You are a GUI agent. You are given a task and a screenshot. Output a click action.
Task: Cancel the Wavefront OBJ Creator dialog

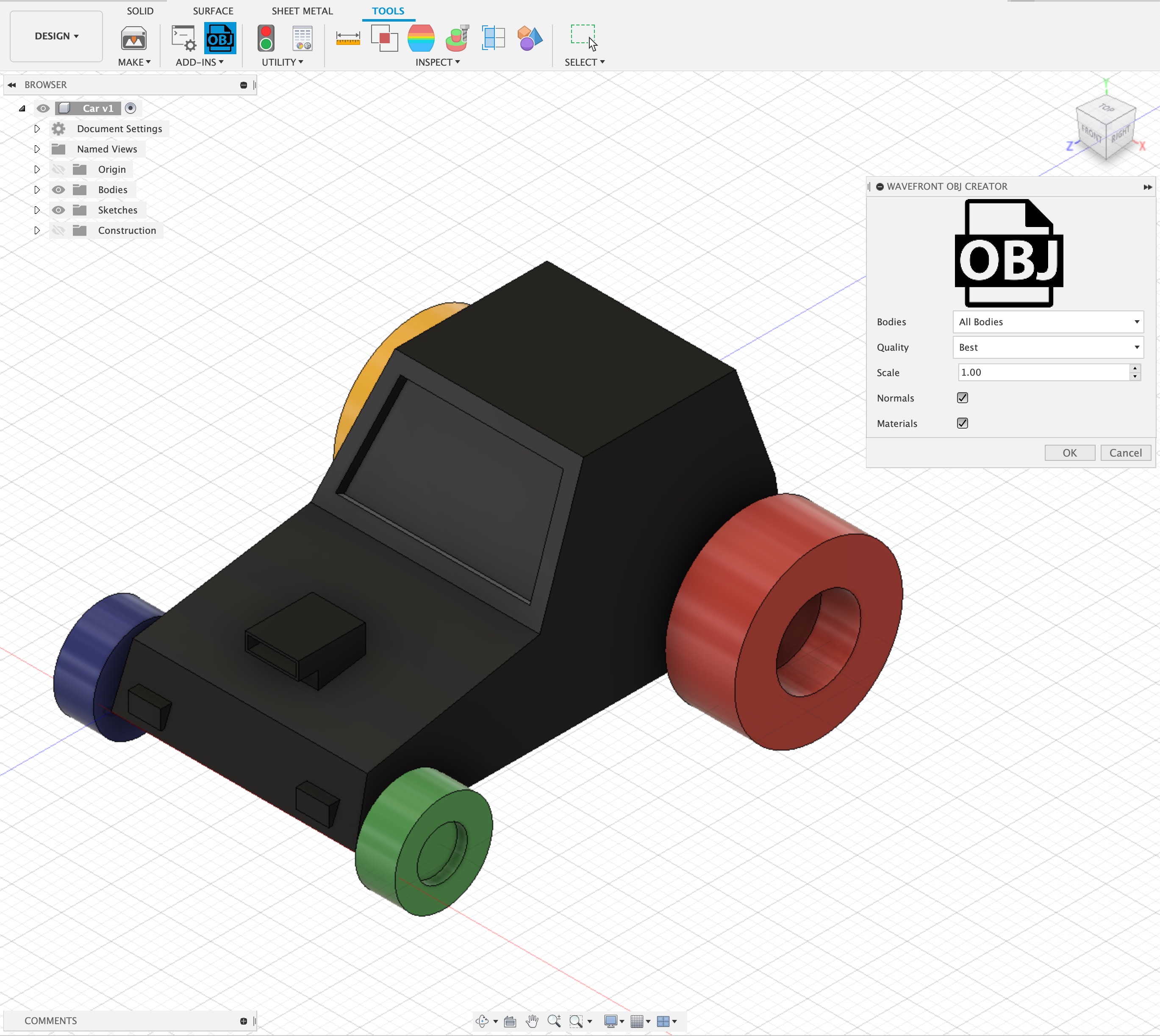pos(1125,452)
